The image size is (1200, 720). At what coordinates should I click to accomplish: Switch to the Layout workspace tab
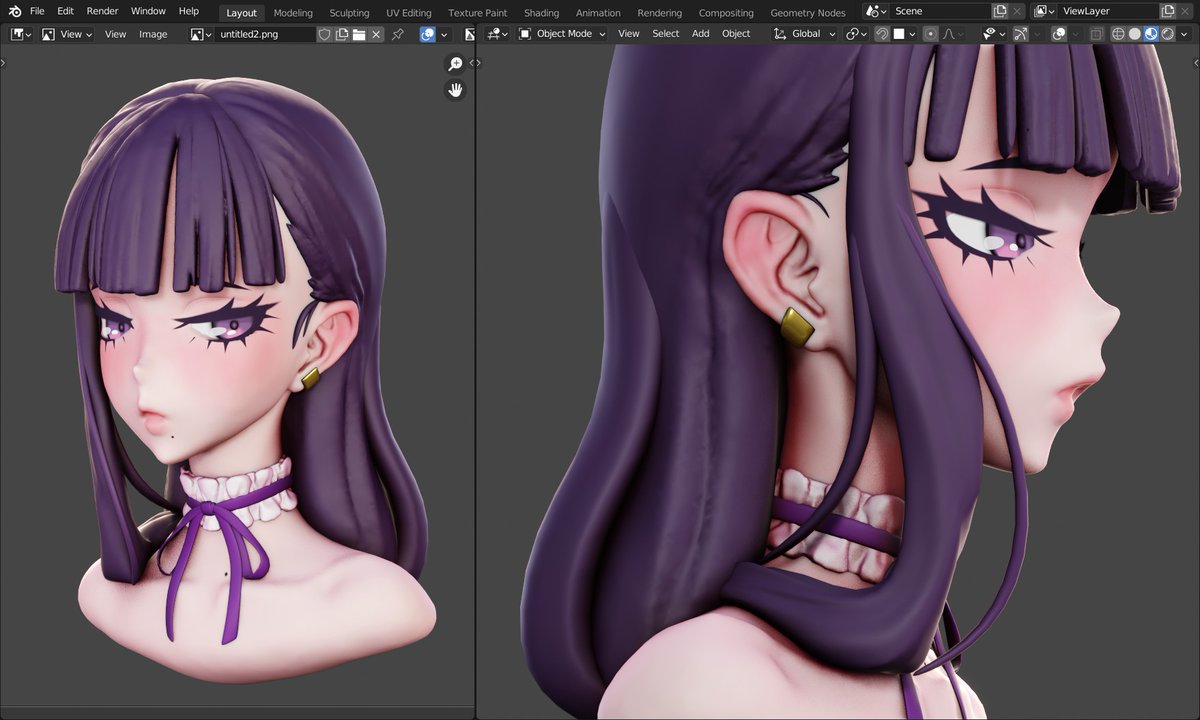pos(241,13)
